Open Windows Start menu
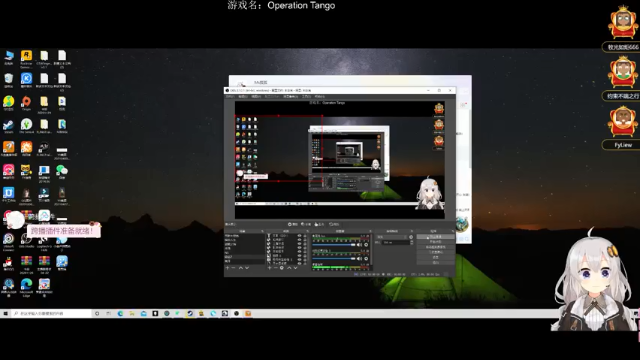This screenshot has height=360, width=640. (5, 313)
